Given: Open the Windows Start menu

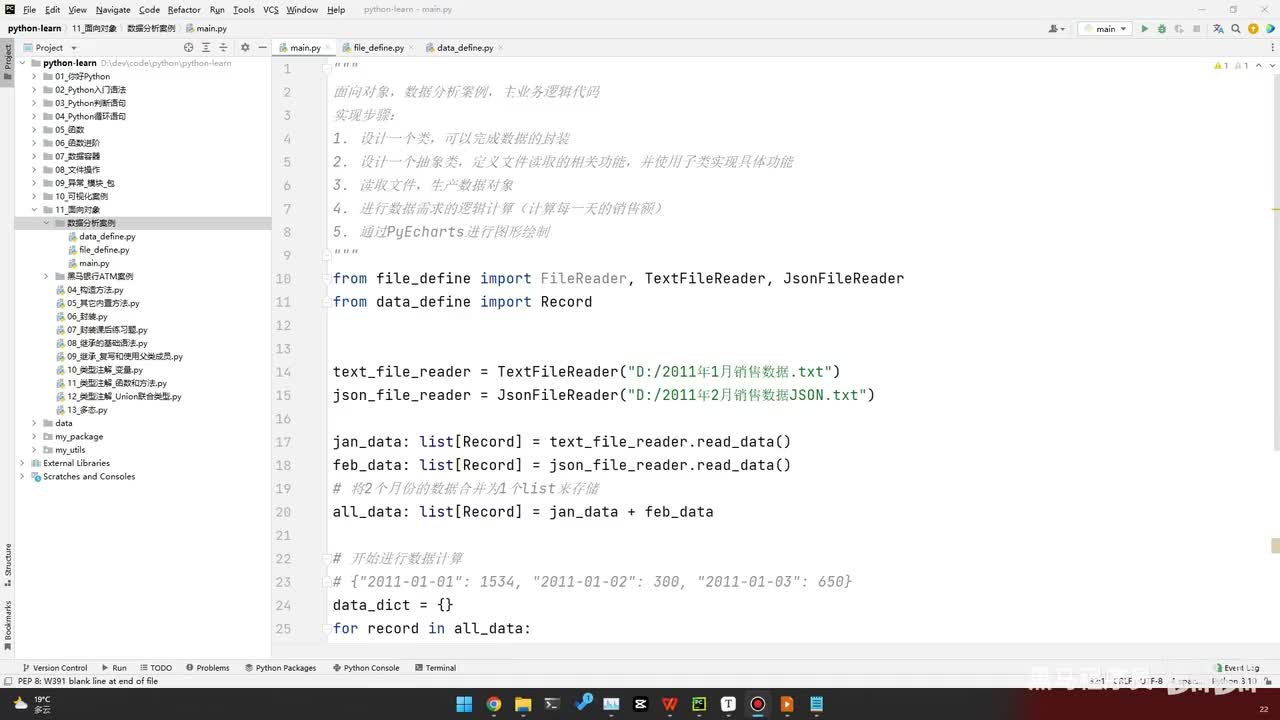Looking at the screenshot, I should (464, 704).
